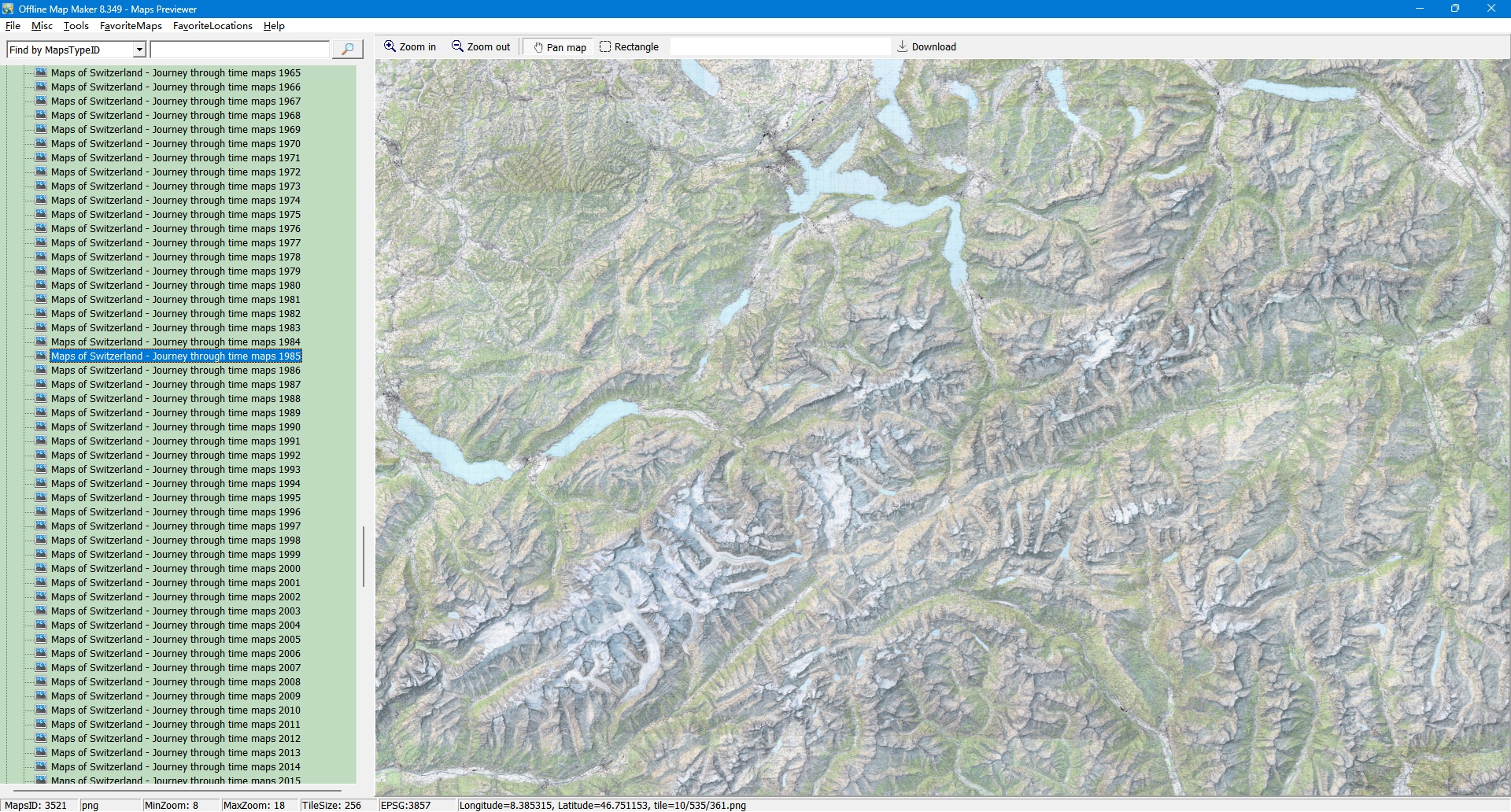Screen dimensions: 1511x812
Task: Toggle the Pan map mode
Action: [560, 47]
